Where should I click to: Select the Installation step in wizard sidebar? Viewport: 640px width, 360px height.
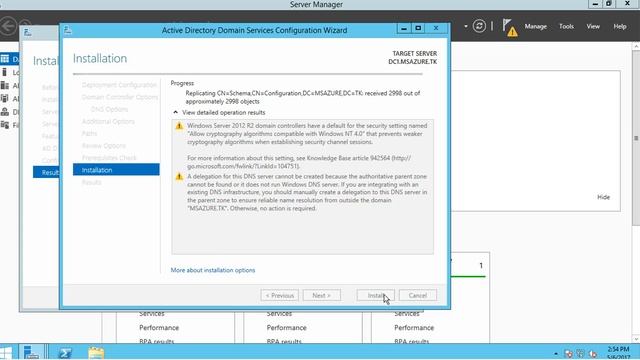(x=116, y=170)
